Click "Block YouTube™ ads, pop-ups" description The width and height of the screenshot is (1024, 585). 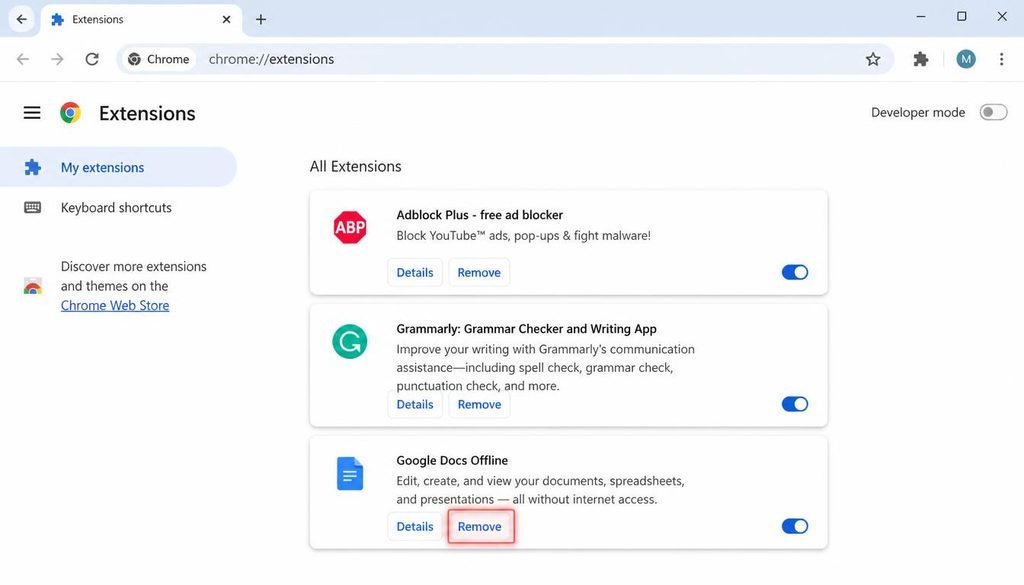523,236
